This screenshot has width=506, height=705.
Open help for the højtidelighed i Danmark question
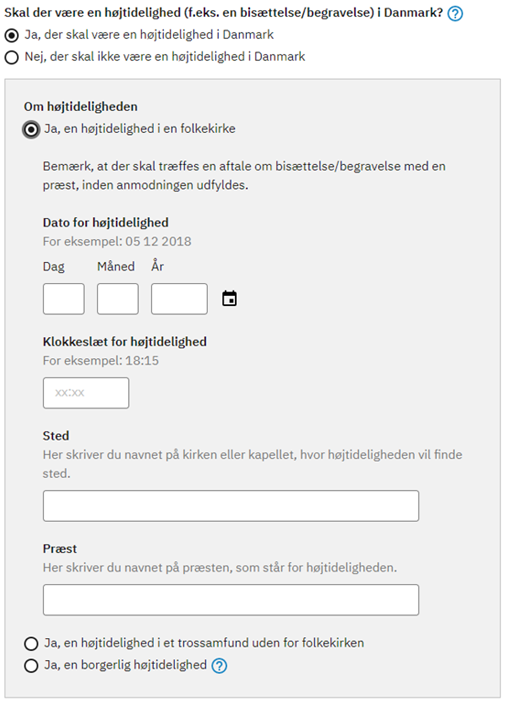click(455, 14)
